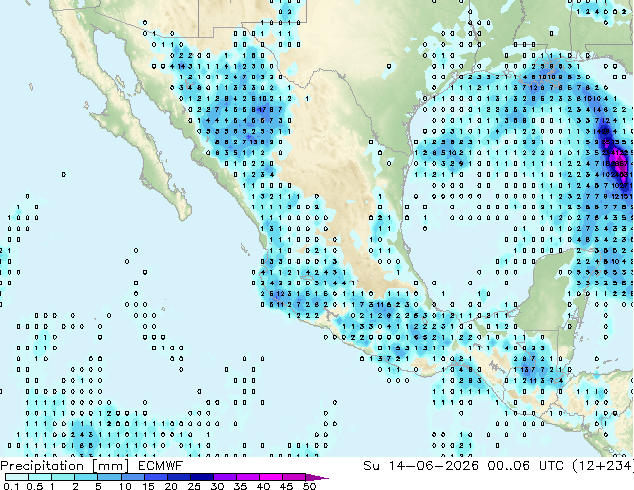
Task: Select legend swatch between 15 and 20
Action: (x=155, y=477)
